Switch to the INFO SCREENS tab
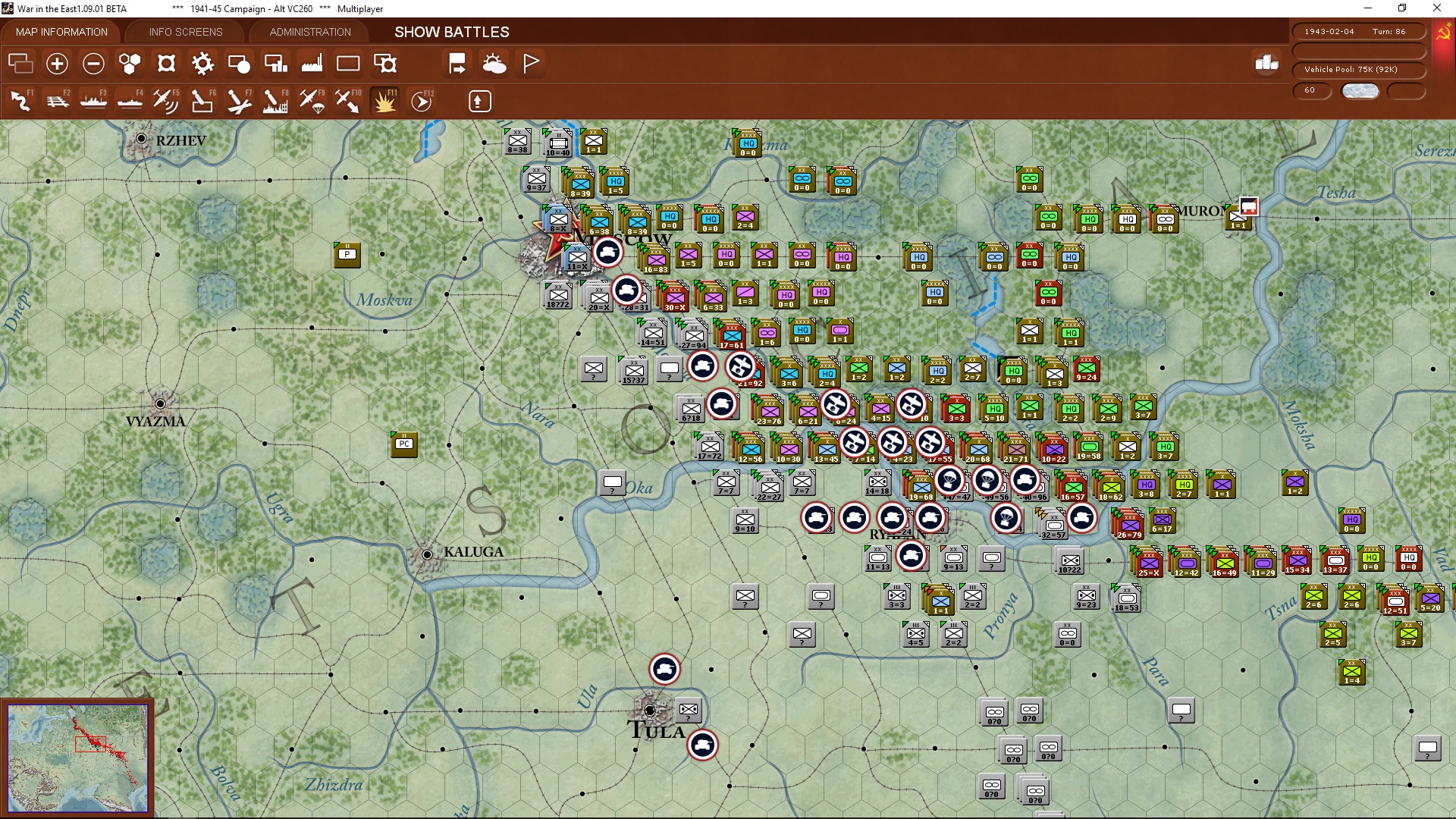 185,32
